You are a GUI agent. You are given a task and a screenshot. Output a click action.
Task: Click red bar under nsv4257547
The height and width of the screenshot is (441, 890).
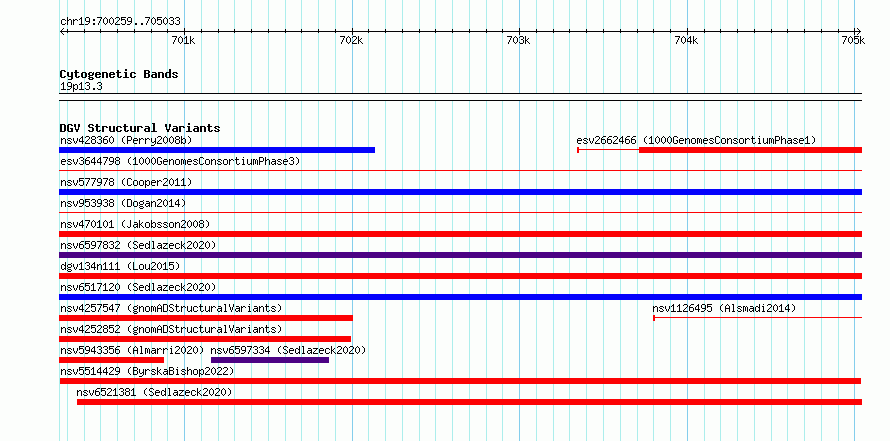point(206,318)
